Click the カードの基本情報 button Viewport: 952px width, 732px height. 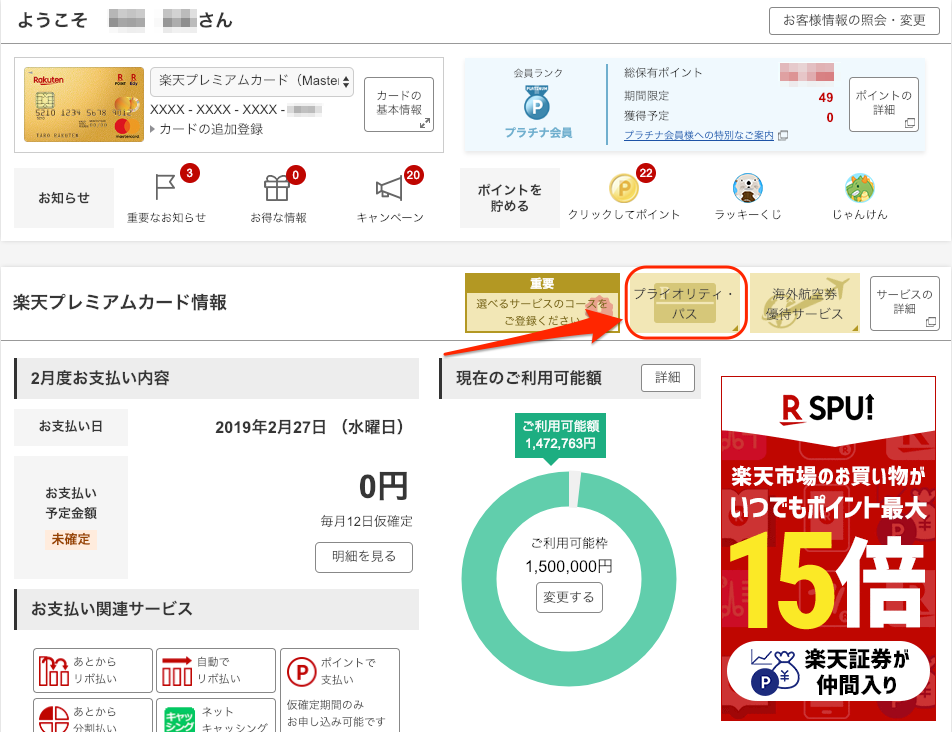tap(399, 104)
